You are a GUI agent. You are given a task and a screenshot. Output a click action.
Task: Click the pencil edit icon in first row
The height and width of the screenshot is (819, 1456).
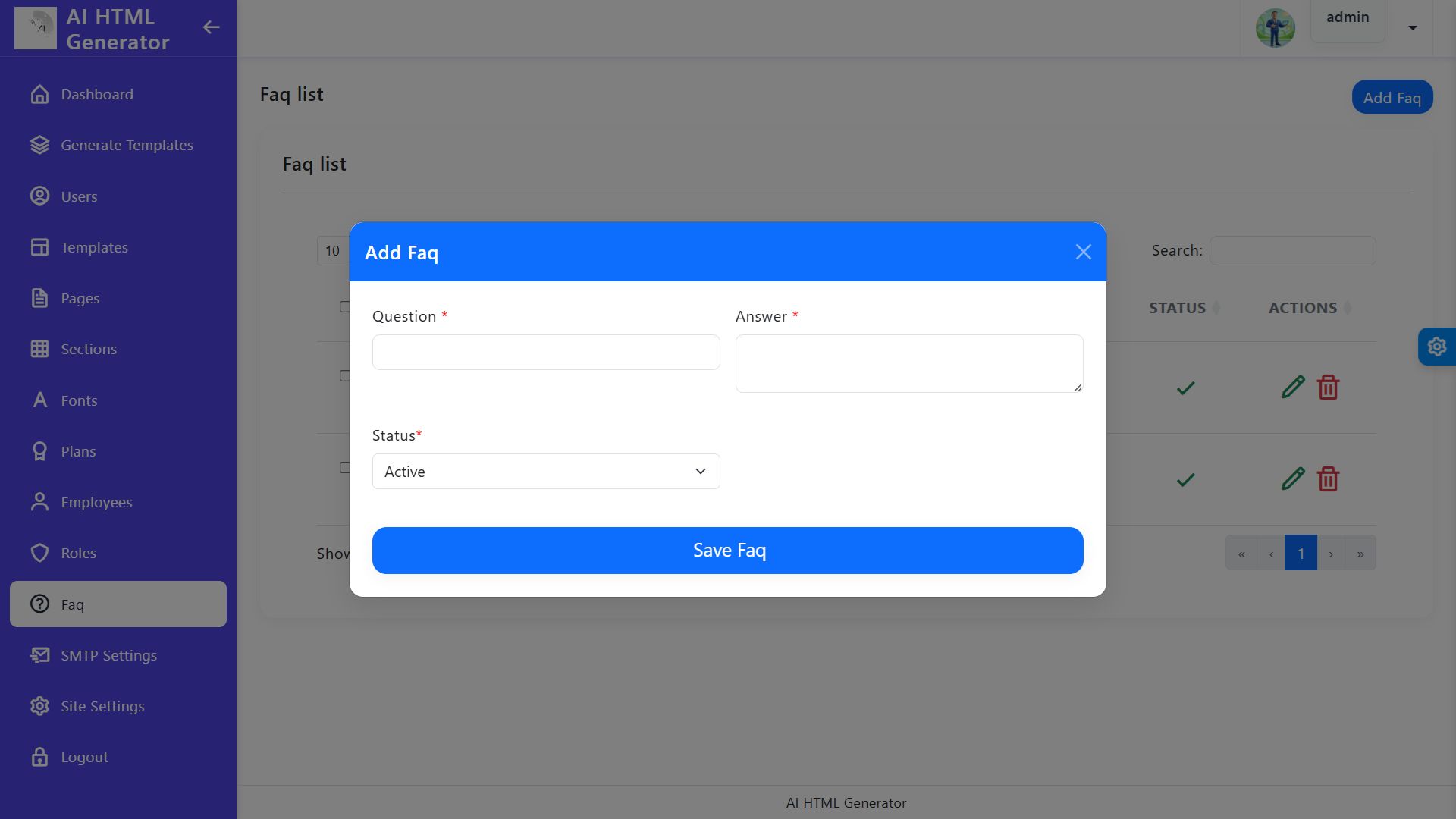pos(1293,388)
